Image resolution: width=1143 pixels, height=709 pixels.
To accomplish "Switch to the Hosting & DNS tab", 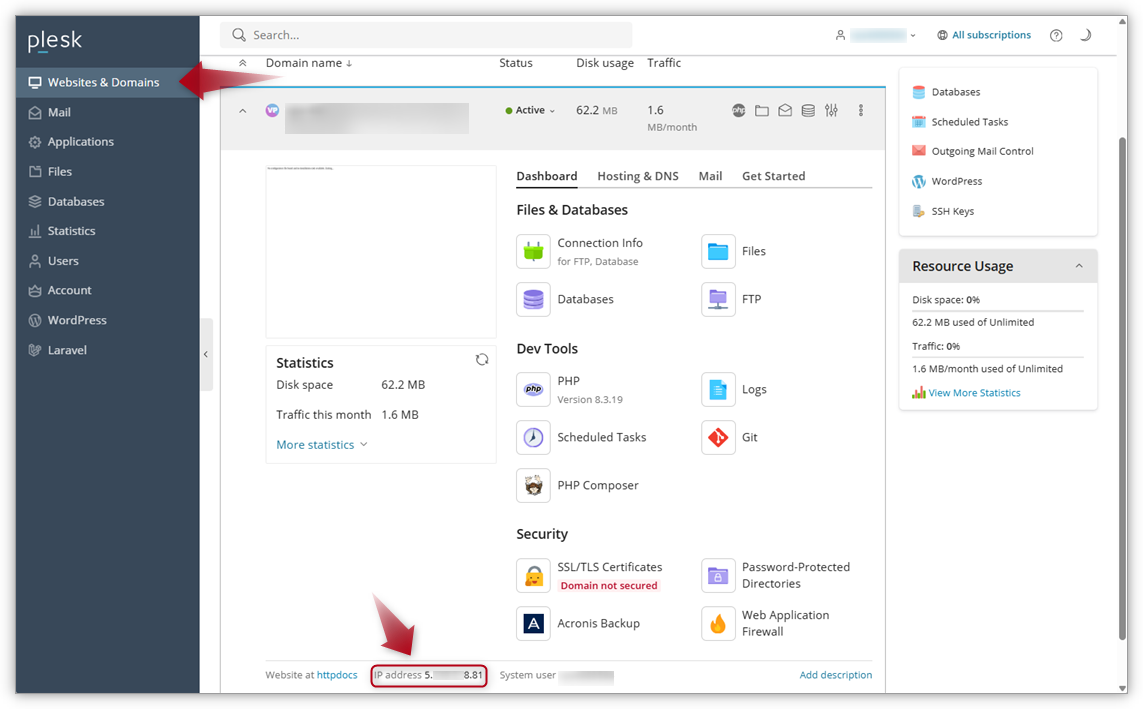I will pyautogui.click(x=637, y=175).
